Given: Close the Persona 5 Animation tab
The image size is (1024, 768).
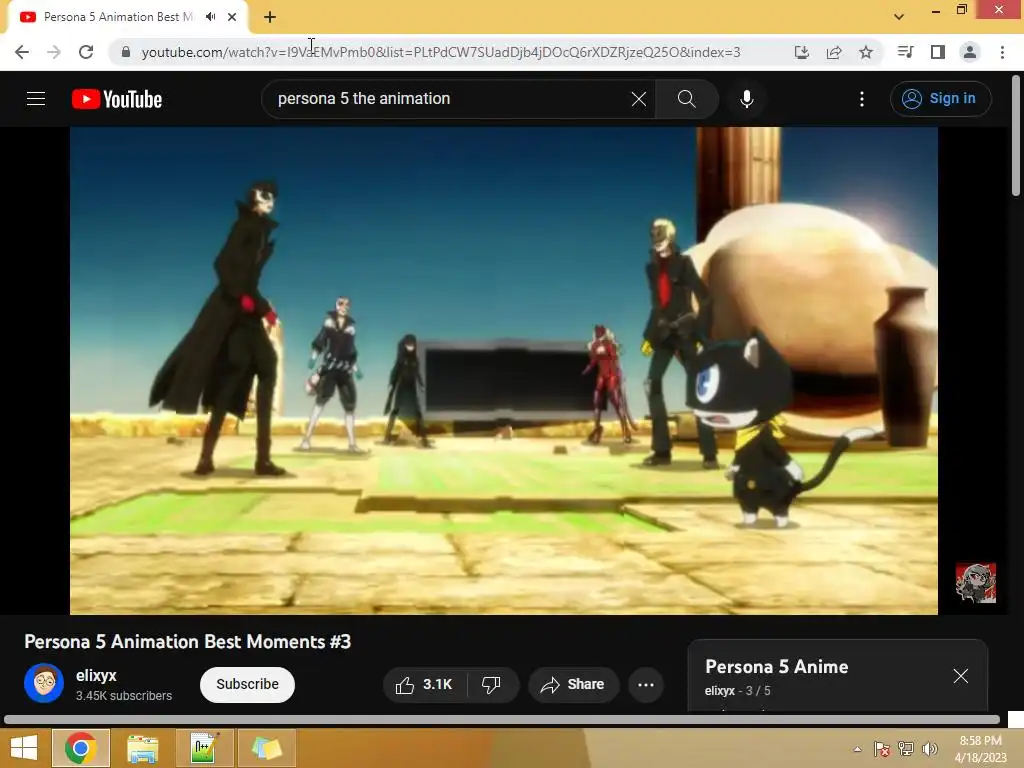Looking at the screenshot, I should tap(232, 17).
